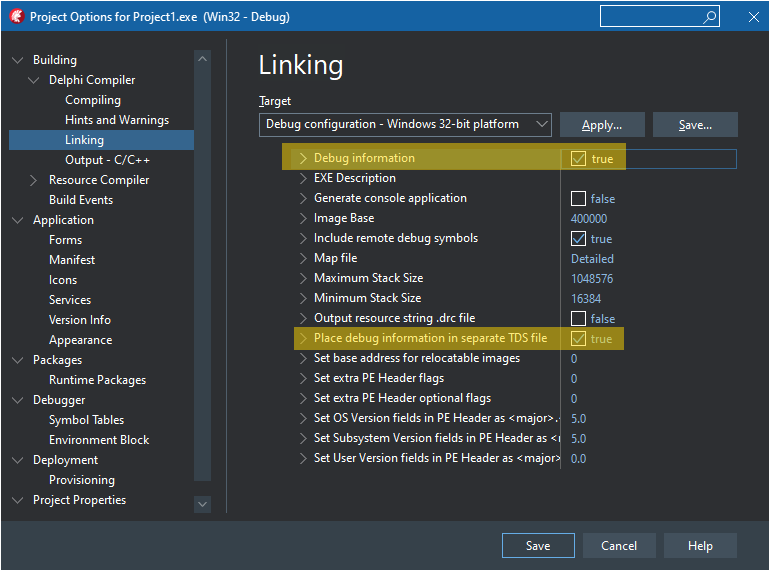Click the search input field

coord(650,16)
